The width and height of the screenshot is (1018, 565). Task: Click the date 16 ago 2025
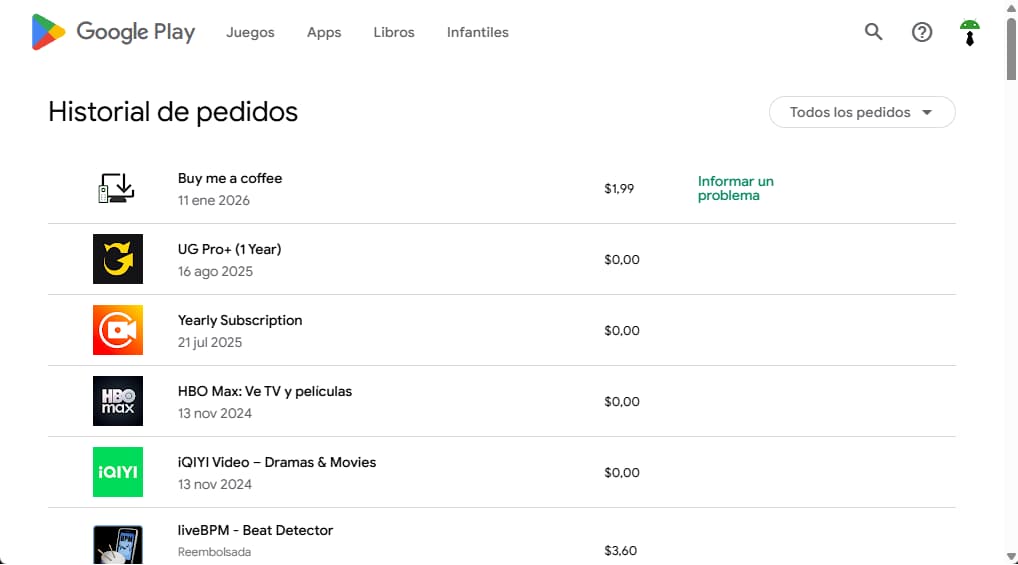coord(215,271)
